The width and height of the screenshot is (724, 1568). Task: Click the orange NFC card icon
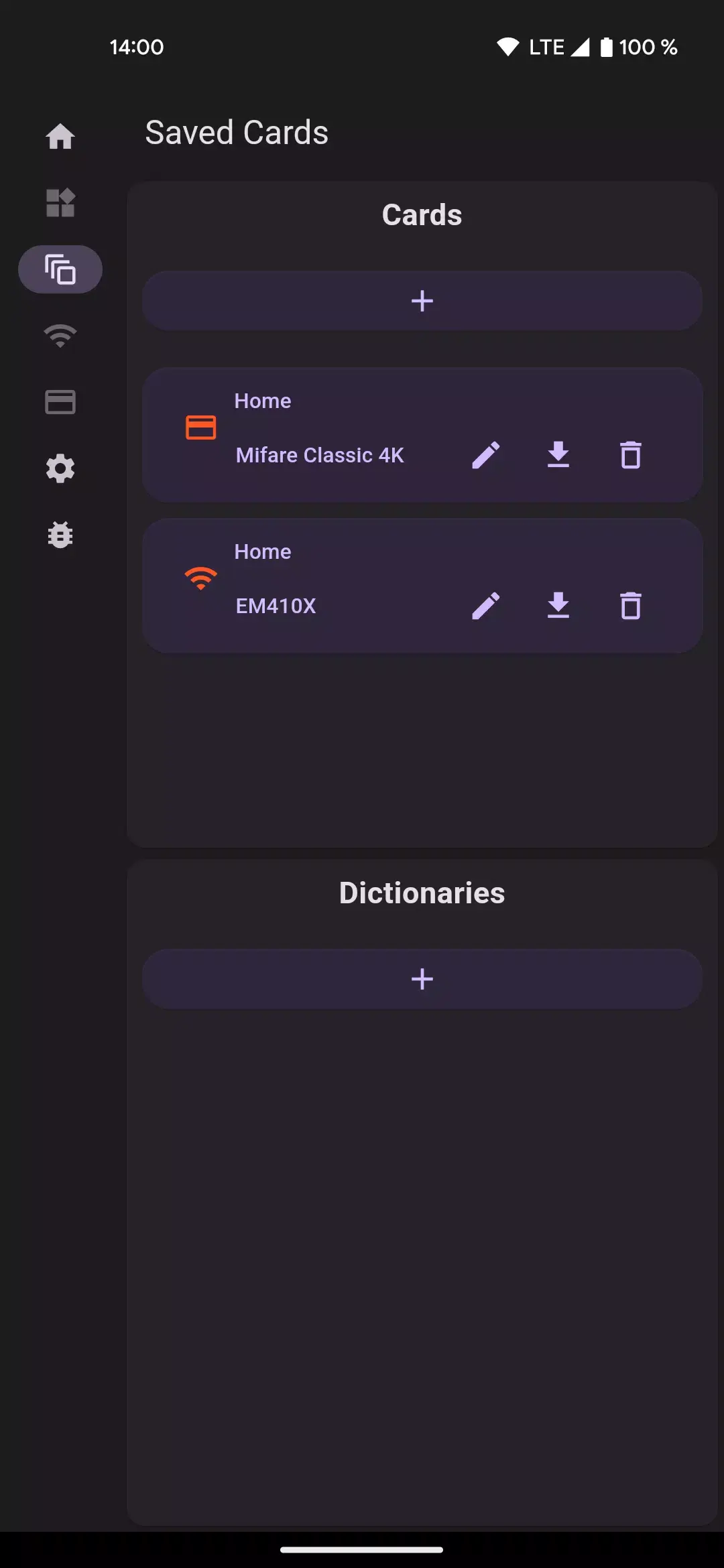[201, 428]
